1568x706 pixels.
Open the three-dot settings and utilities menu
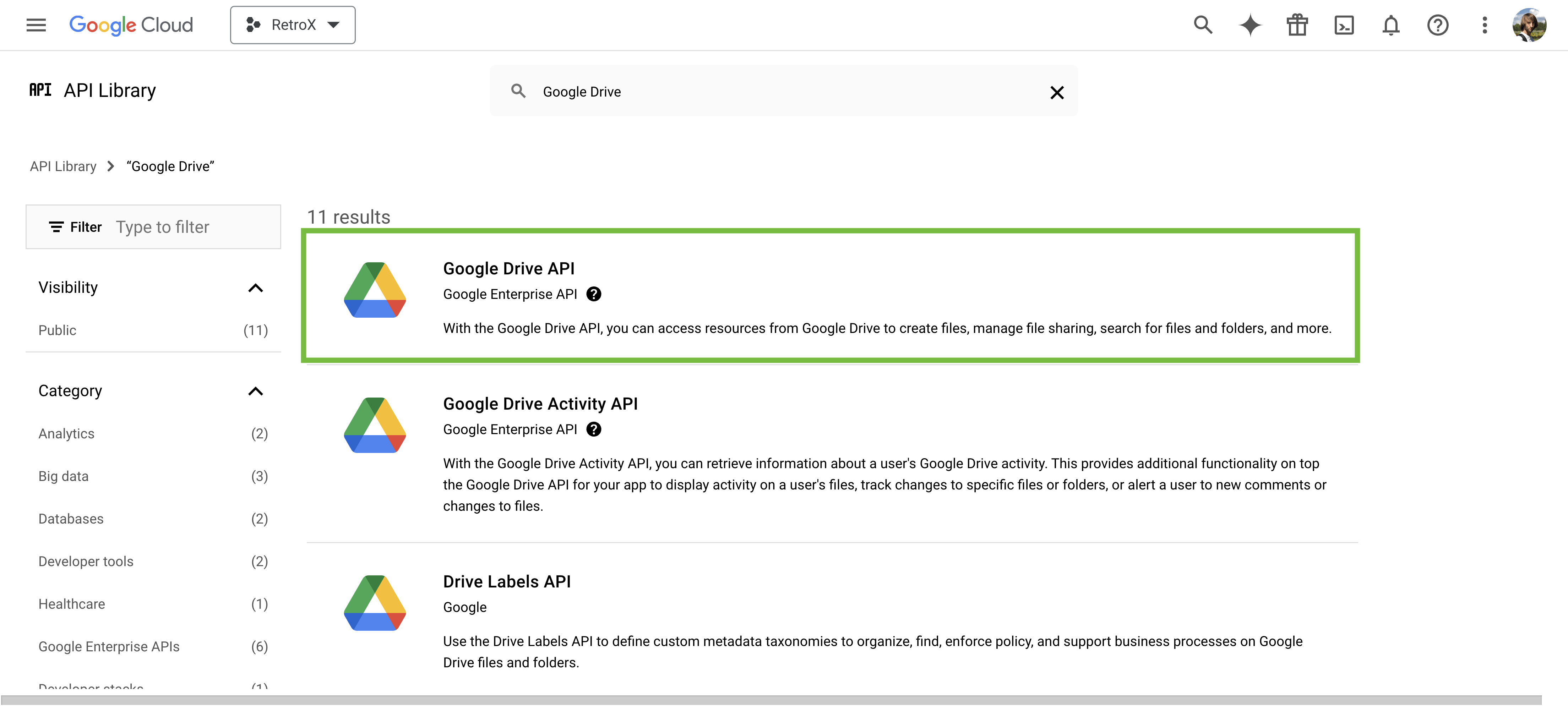[x=1485, y=25]
